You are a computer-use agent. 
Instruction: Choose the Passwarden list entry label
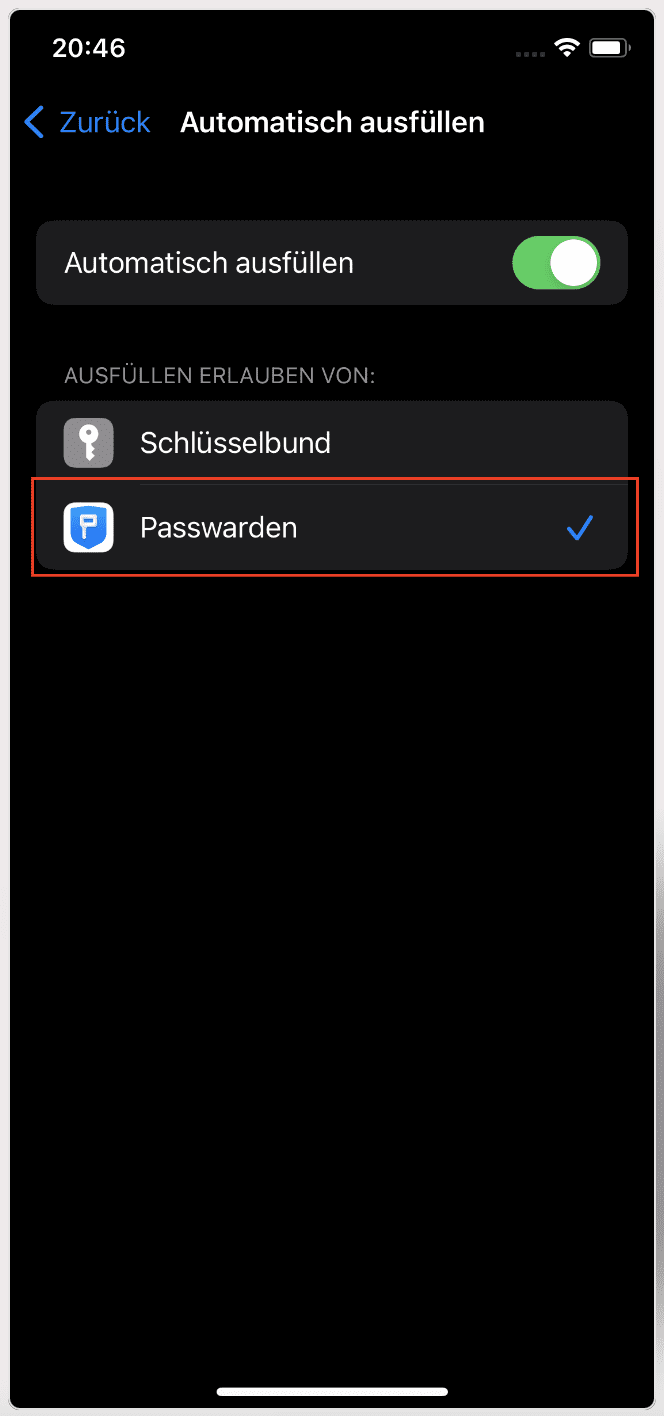pos(218,527)
